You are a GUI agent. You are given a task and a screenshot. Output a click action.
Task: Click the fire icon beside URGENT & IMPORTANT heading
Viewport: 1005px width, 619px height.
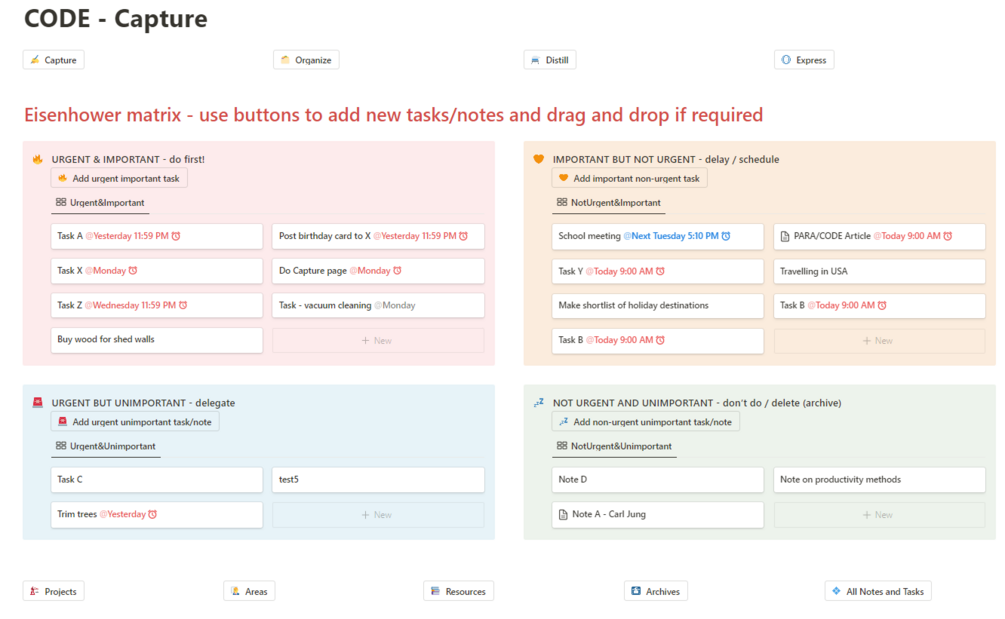[x=37, y=159]
